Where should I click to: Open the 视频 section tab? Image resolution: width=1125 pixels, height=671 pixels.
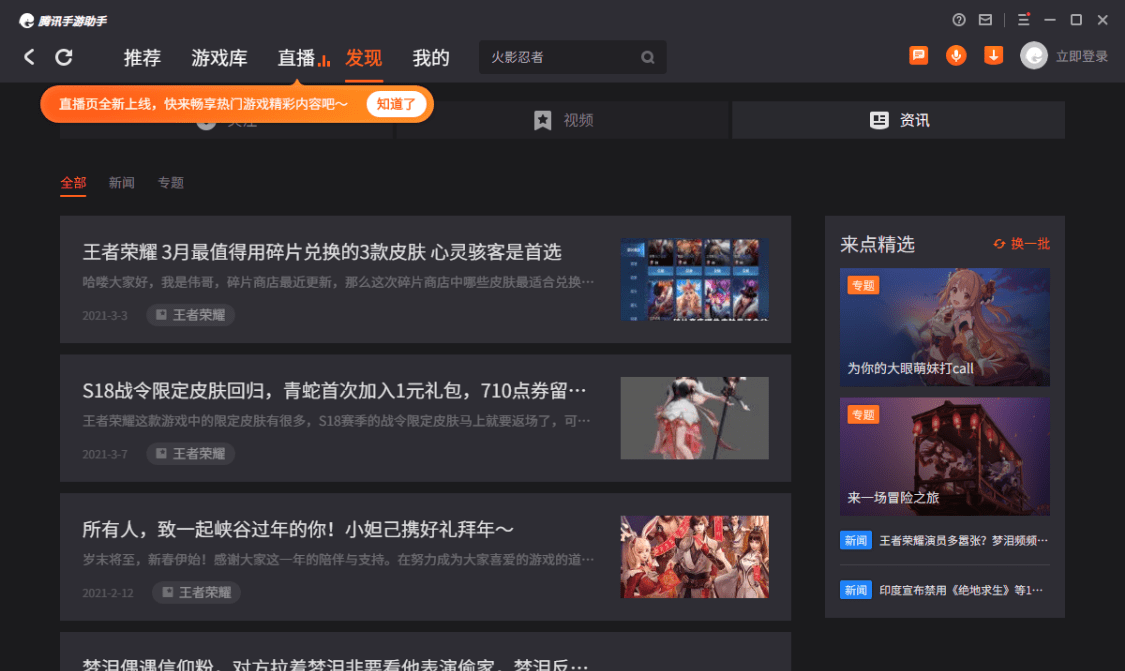(563, 120)
